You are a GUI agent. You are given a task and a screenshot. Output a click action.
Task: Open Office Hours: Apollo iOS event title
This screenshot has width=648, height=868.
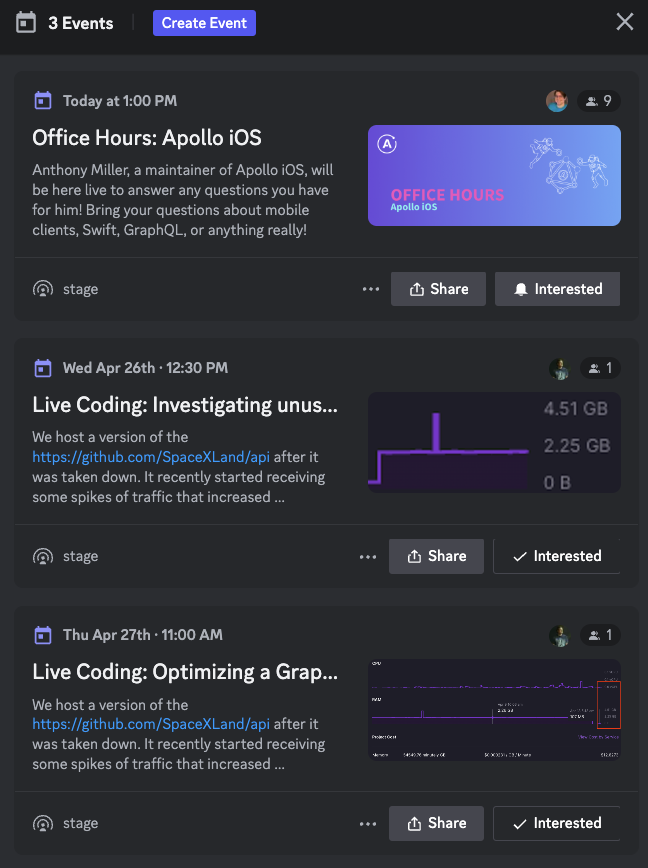pos(147,138)
